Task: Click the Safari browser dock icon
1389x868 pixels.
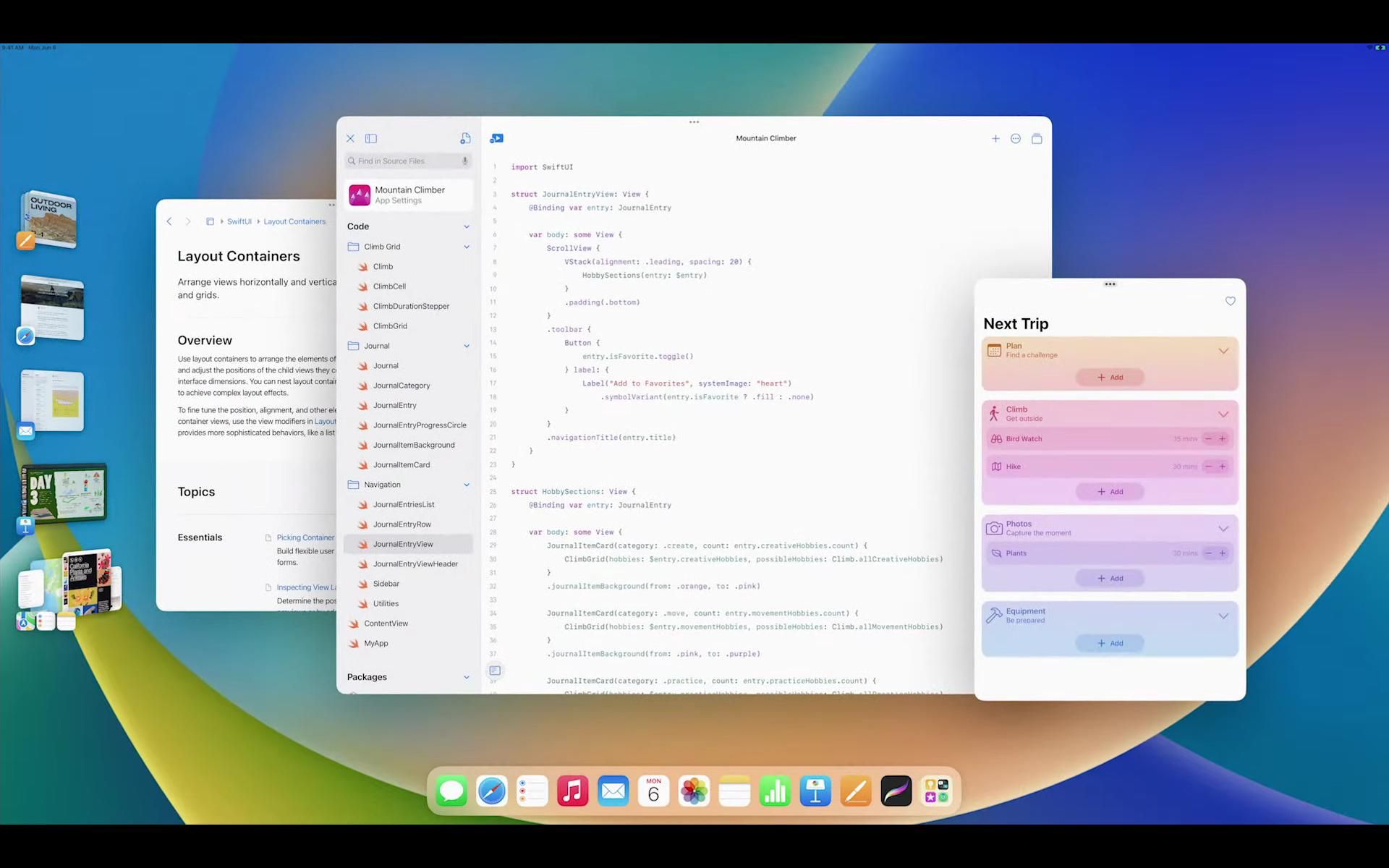Action: [491, 791]
